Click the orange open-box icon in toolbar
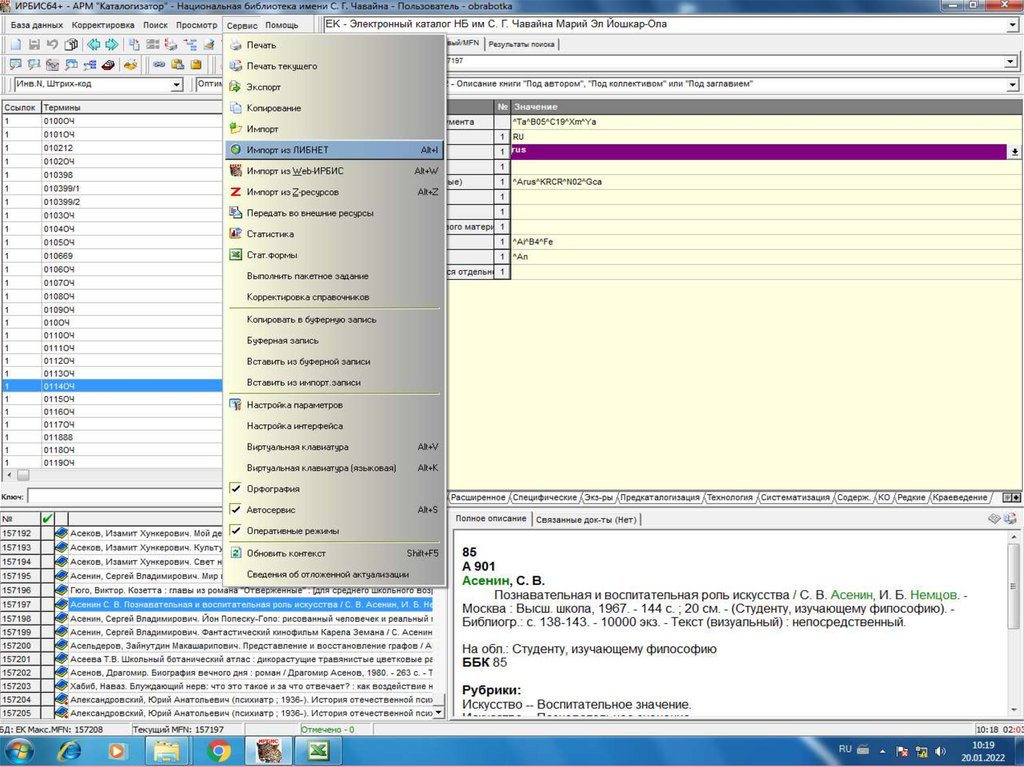The width and height of the screenshot is (1024, 767). 131,64
